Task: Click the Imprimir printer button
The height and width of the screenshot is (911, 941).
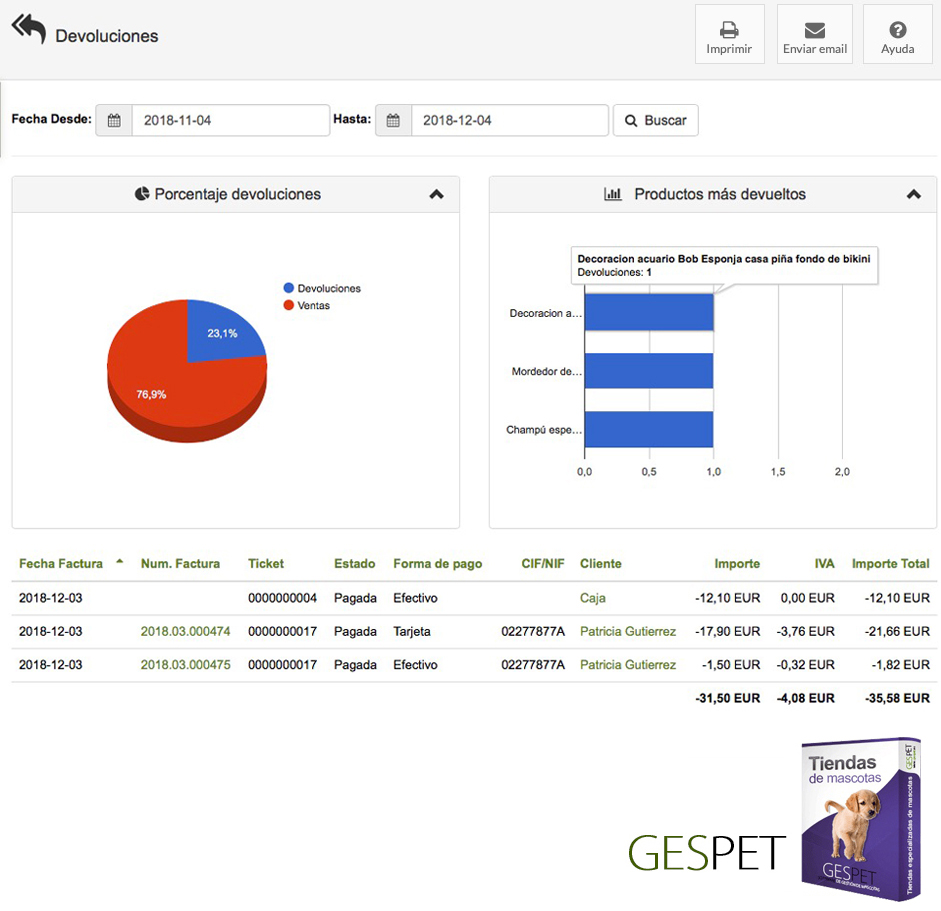Action: tap(729, 35)
